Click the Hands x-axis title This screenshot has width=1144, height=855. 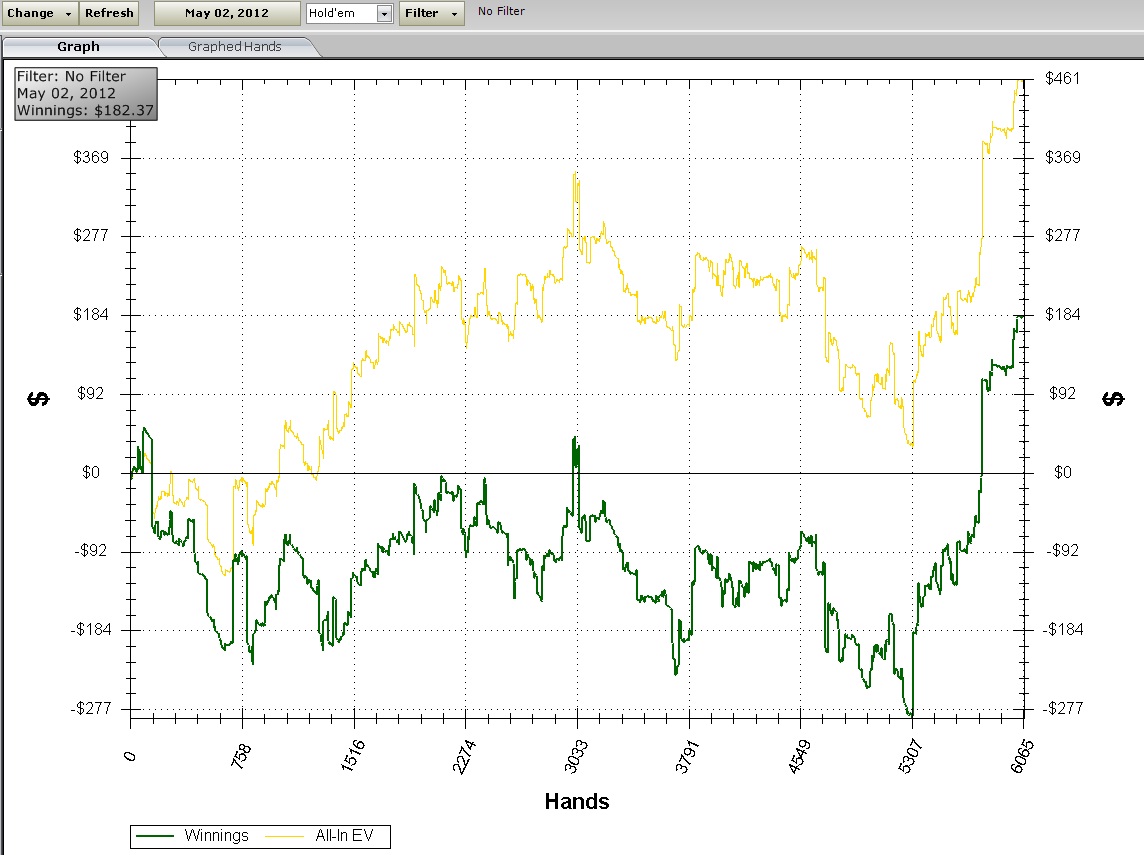[577, 801]
